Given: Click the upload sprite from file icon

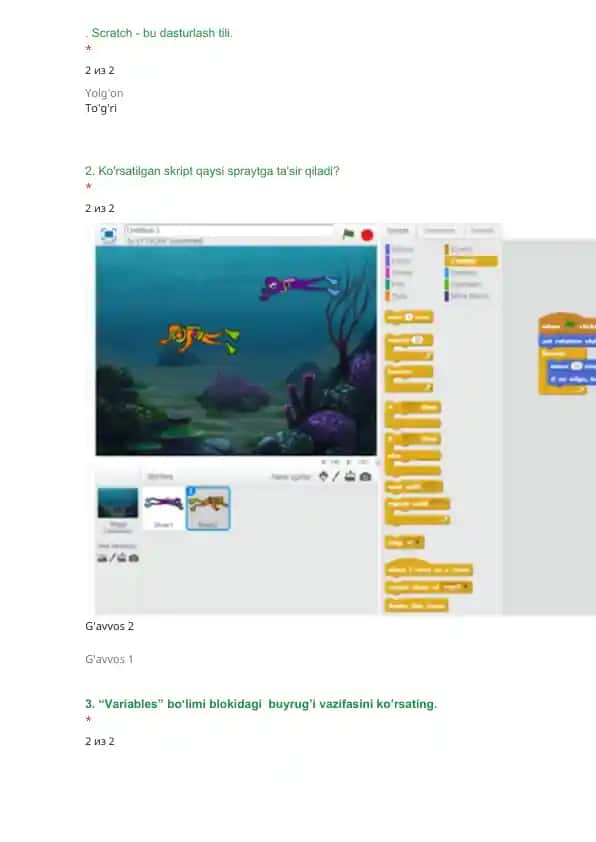Looking at the screenshot, I should tap(350, 476).
